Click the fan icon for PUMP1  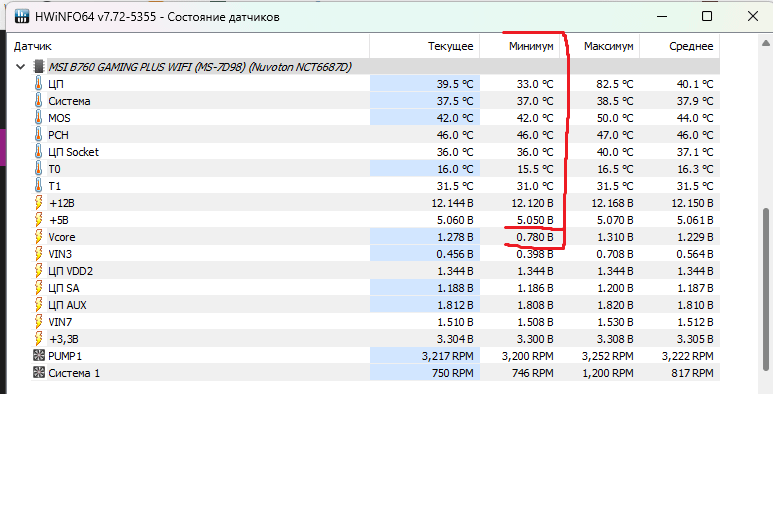tap(38, 355)
